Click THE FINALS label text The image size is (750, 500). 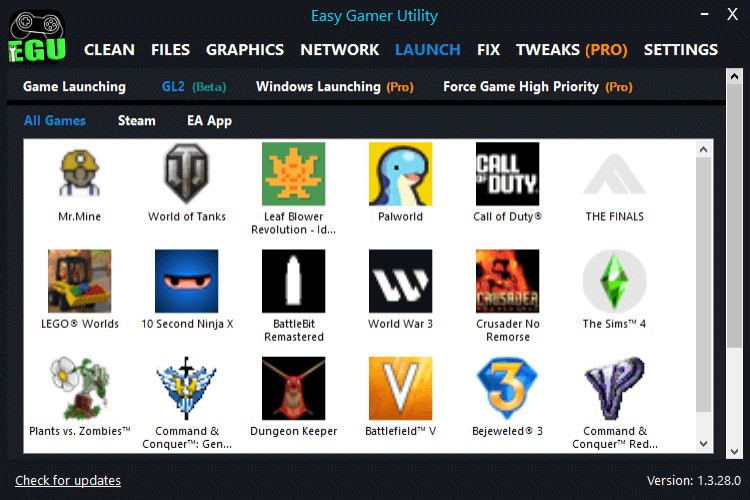(615, 217)
